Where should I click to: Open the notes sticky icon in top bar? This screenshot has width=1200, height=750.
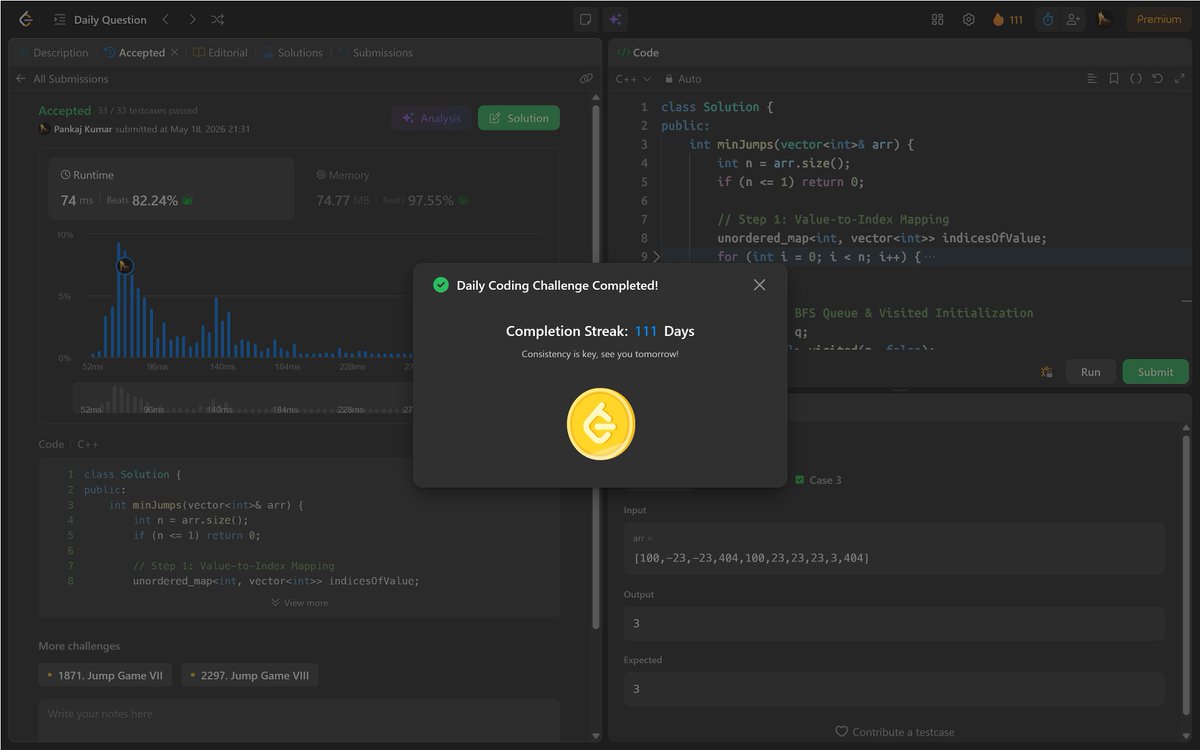pos(585,19)
